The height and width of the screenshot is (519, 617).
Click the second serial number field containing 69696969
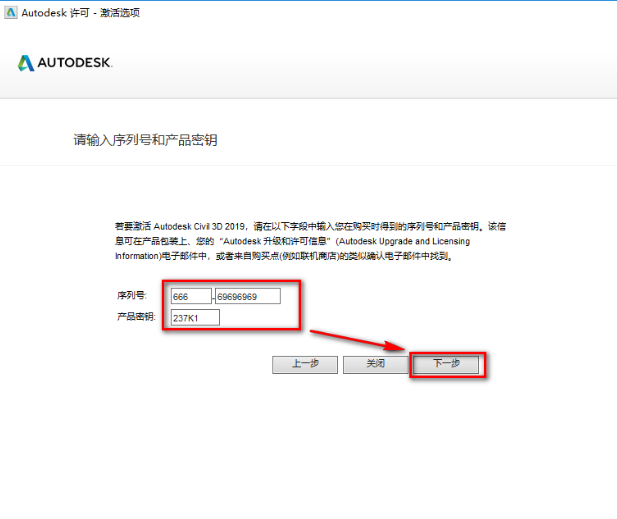[248, 296]
